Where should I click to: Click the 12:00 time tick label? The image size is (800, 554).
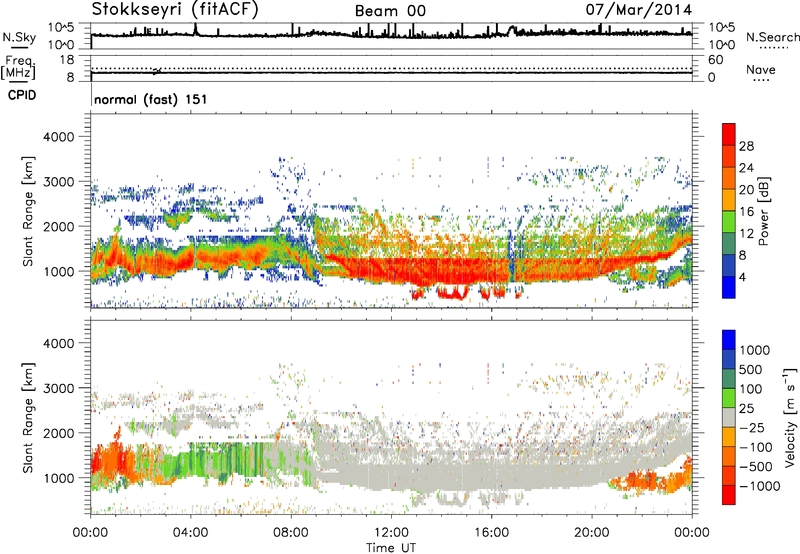(391, 533)
